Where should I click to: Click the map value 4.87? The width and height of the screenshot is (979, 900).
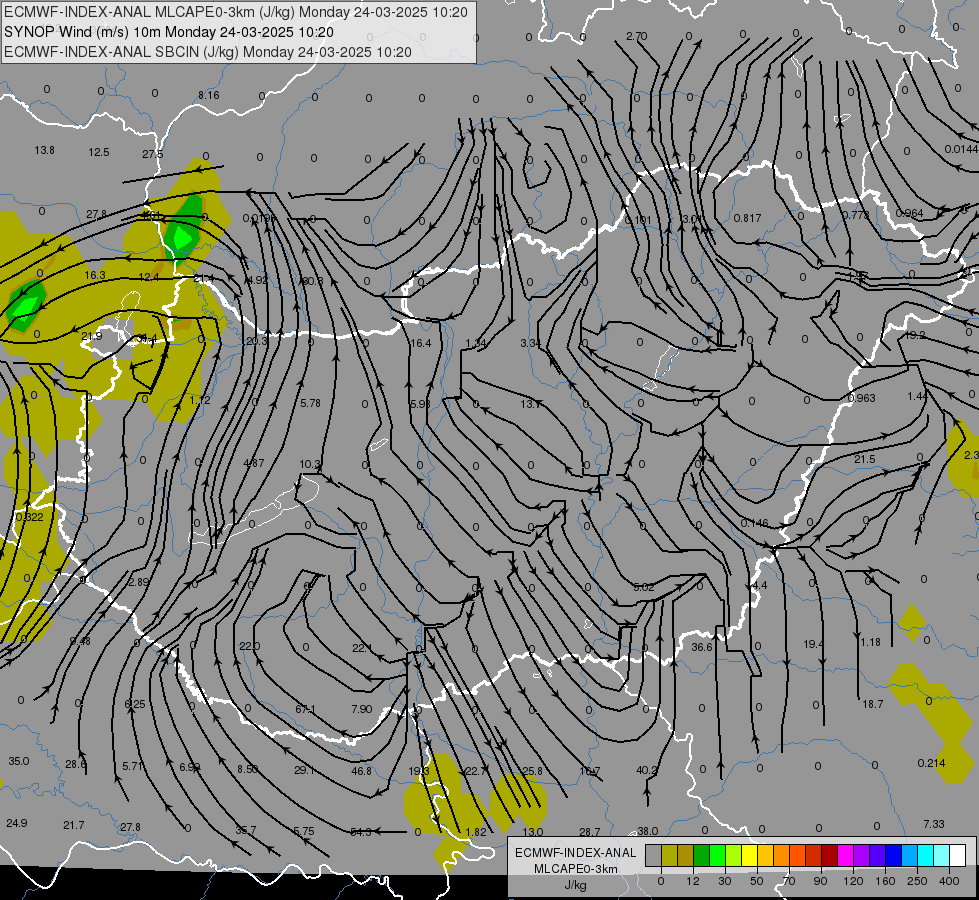pos(253,463)
